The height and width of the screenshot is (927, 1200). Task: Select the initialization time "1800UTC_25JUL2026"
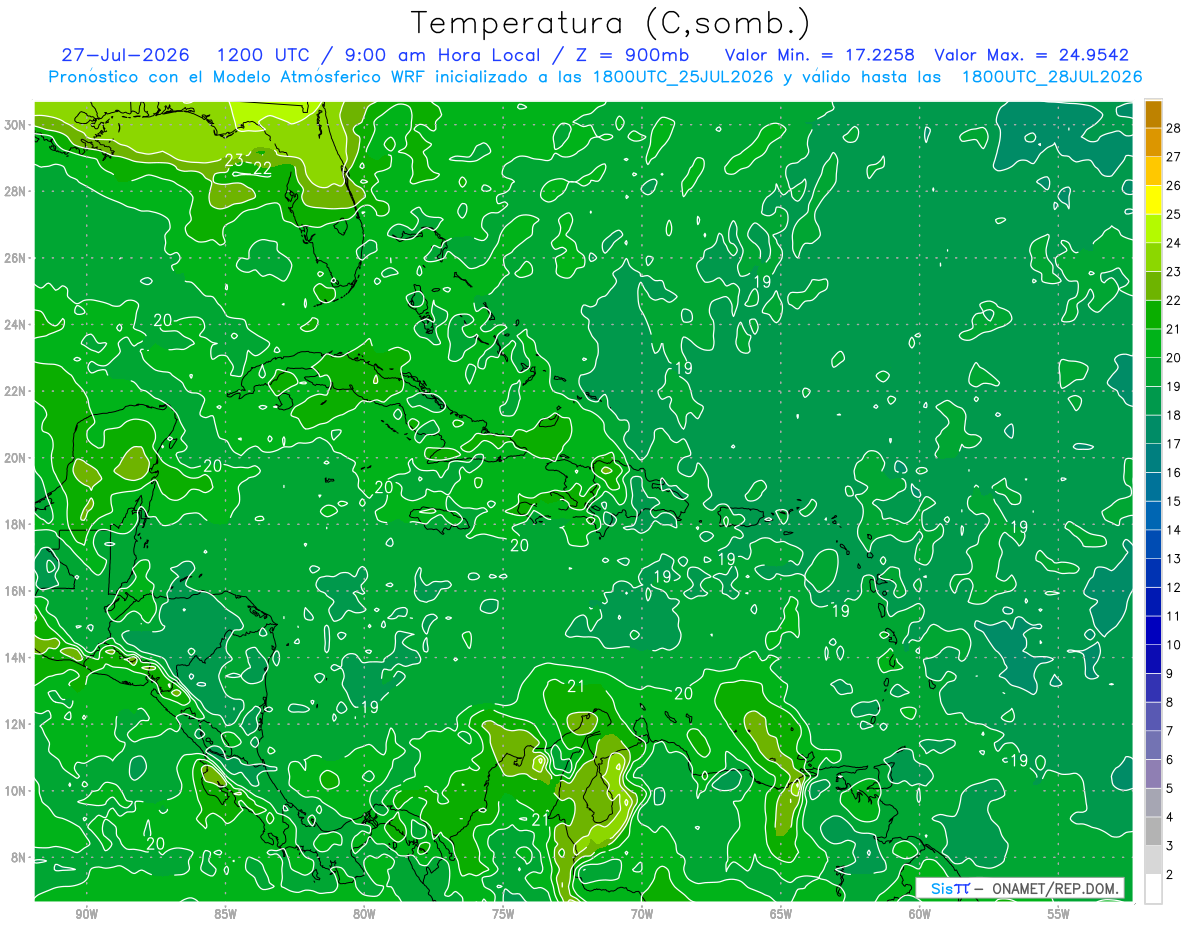(x=684, y=77)
